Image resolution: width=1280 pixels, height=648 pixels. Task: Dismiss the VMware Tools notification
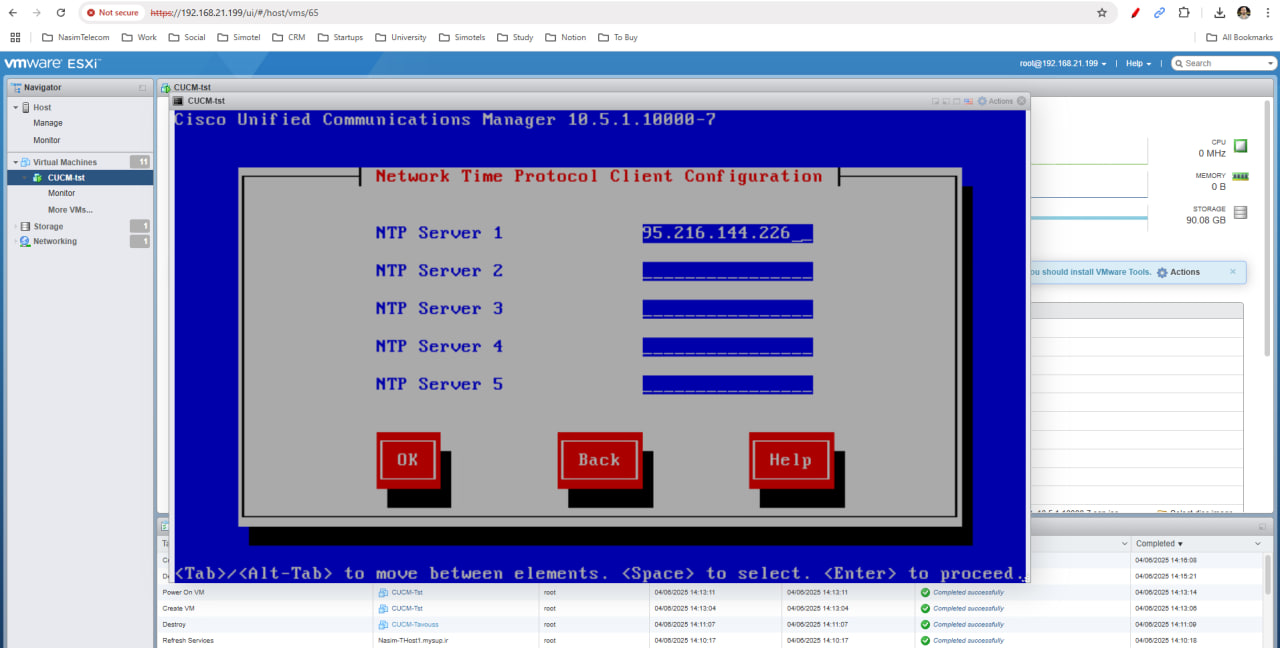tap(1233, 271)
